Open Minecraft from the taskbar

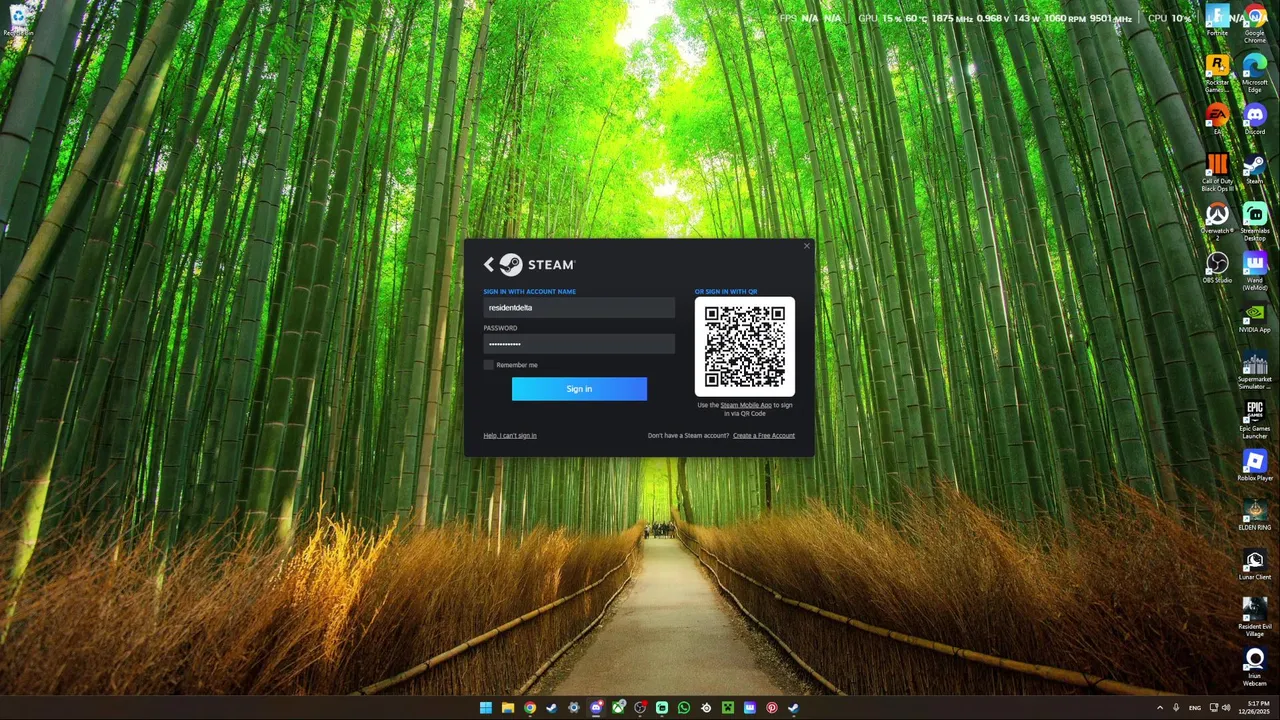click(728, 708)
